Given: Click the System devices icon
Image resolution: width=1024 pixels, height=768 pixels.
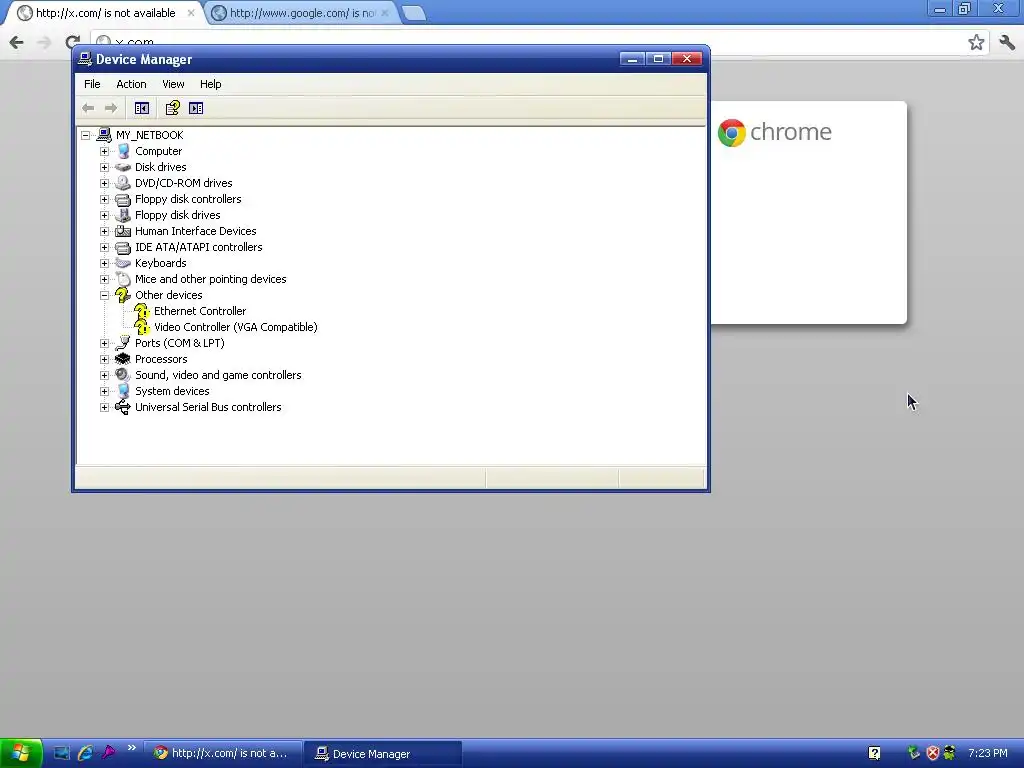Looking at the screenshot, I should 123,391.
